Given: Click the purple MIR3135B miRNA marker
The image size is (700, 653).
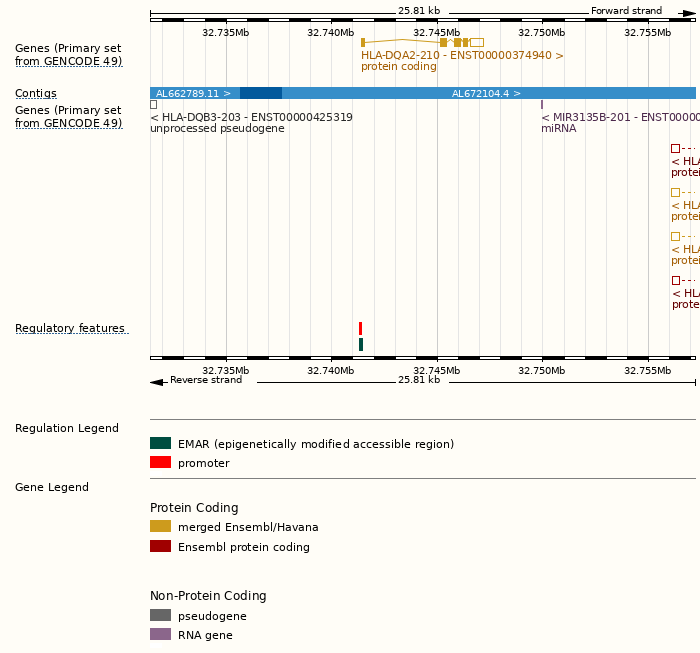Looking at the screenshot, I should pyautogui.click(x=542, y=104).
